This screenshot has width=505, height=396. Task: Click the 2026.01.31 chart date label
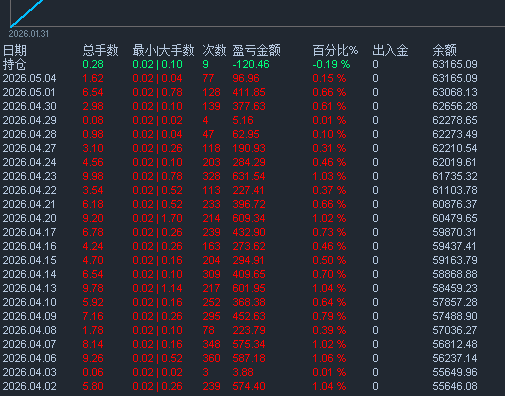(x=29, y=34)
